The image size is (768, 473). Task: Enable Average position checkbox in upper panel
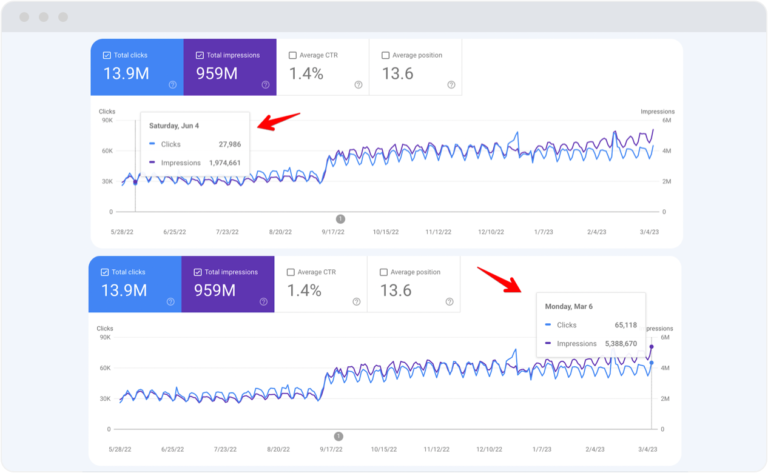tap(386, 55)
